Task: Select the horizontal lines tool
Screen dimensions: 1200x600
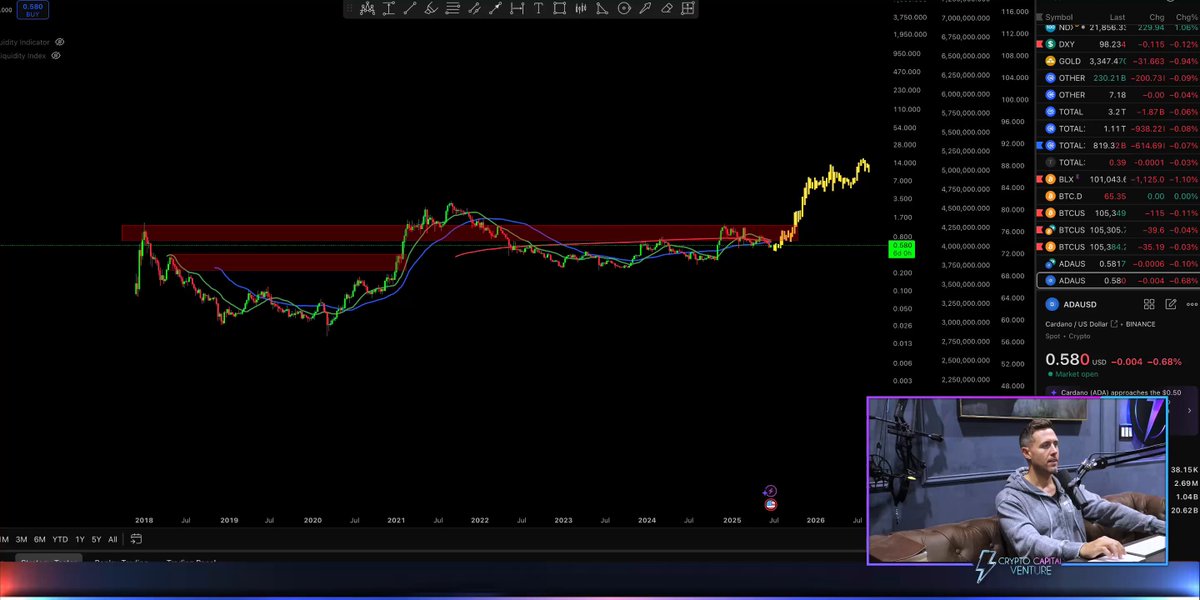Action: click(x=453, y=8)
